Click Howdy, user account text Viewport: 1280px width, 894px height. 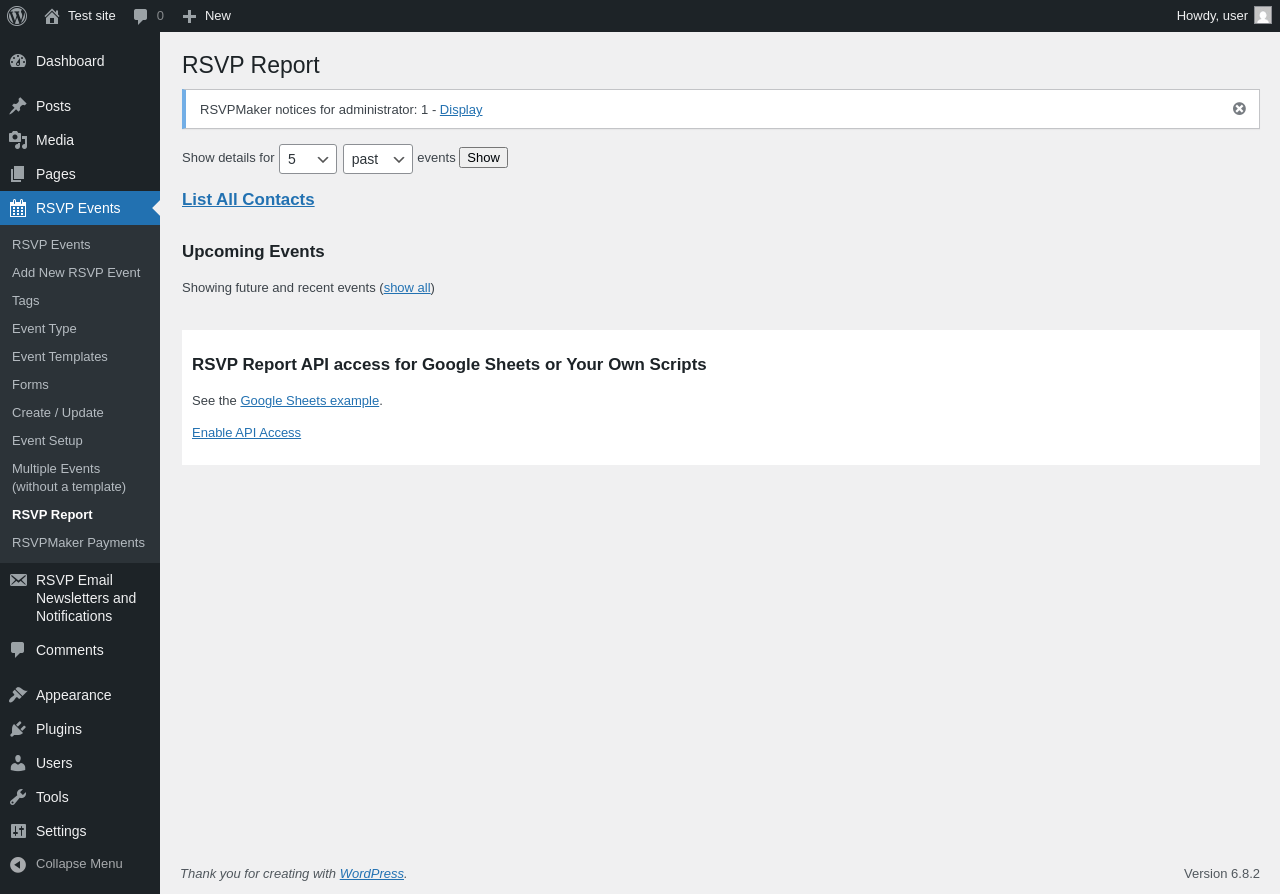[x=1212, y=16]
